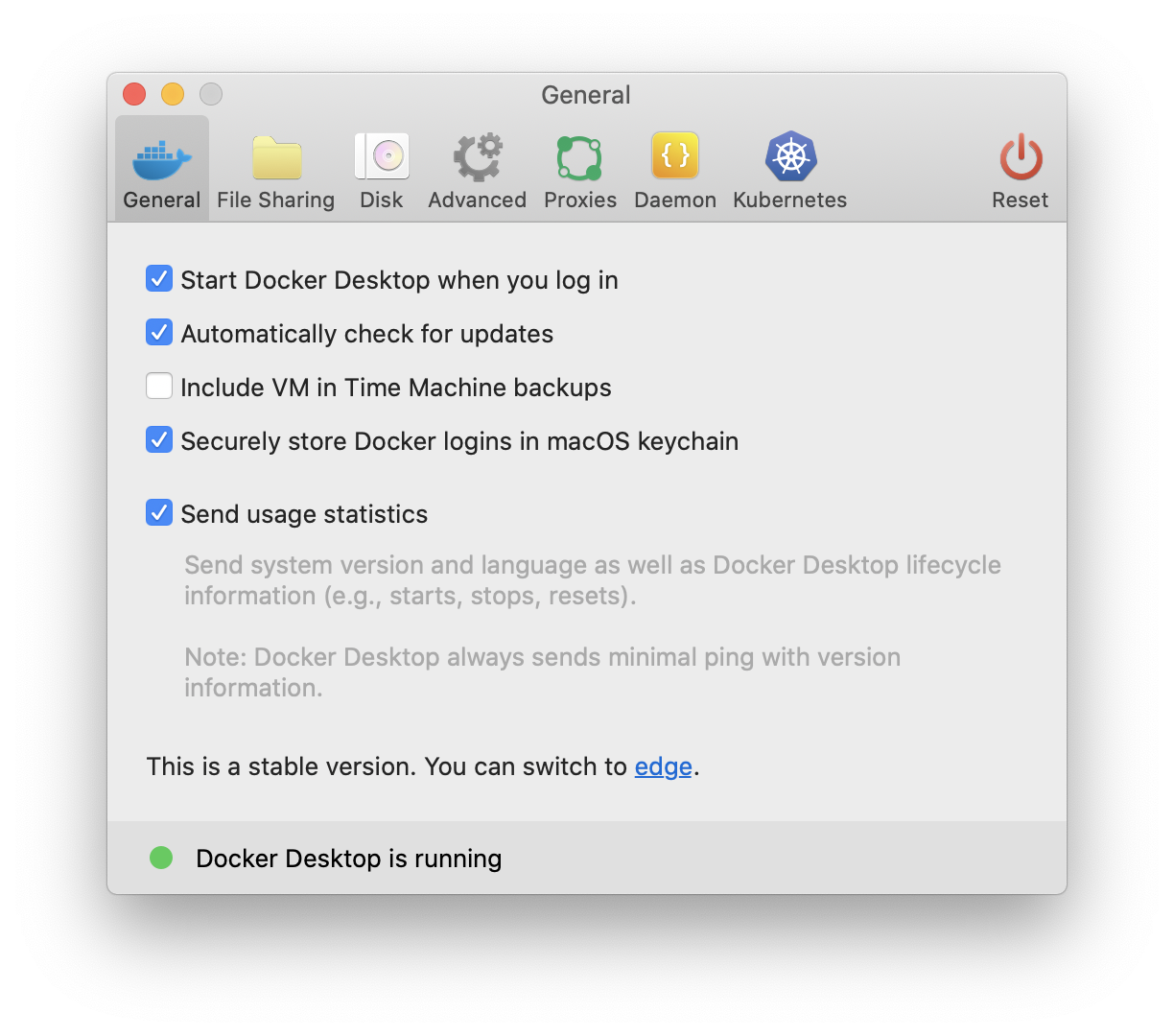
Task: Turn off Send usage statistics checkbox
Action: pos(159,513)
